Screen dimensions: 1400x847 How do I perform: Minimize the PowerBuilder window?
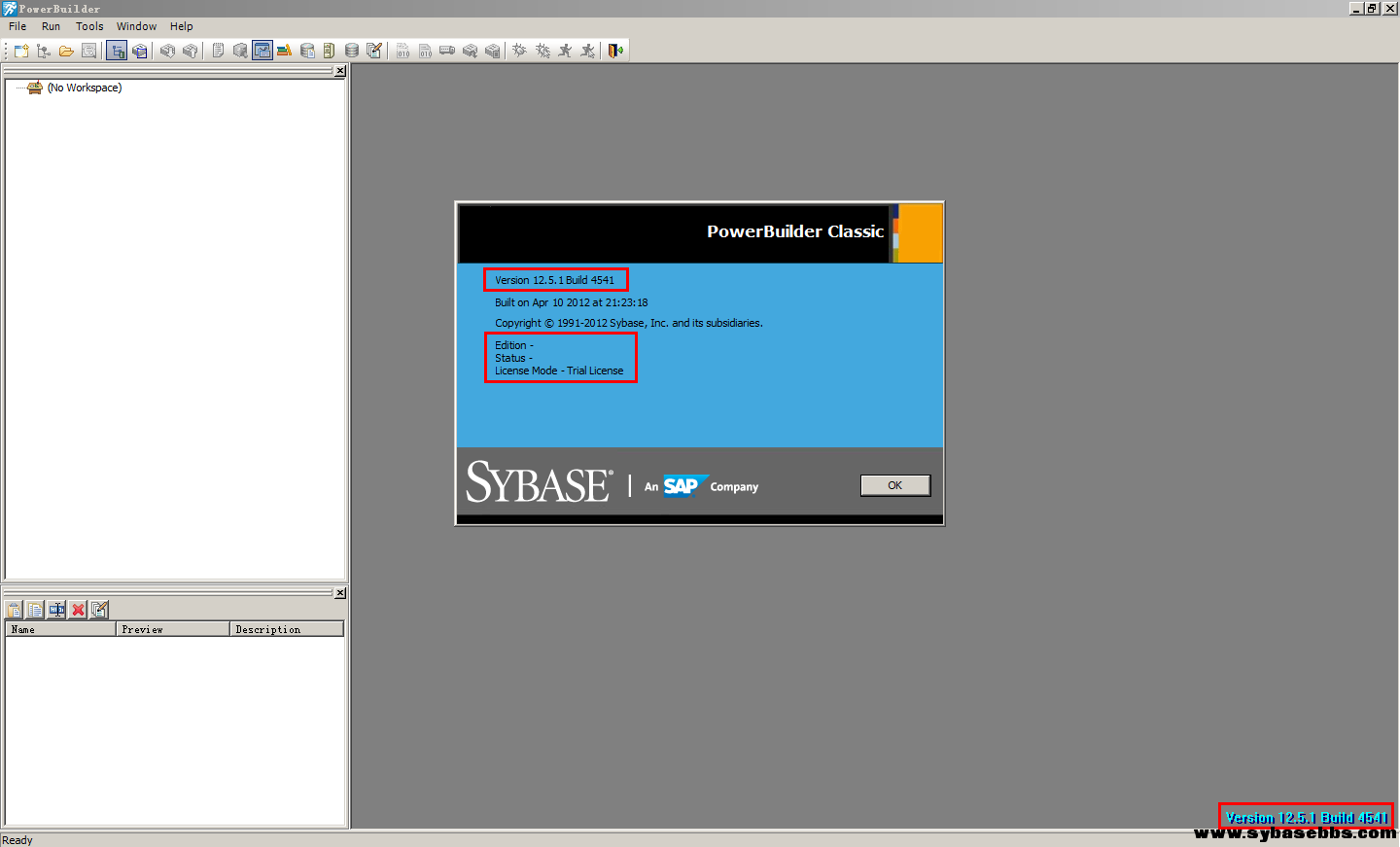[x=1355, y=8]
